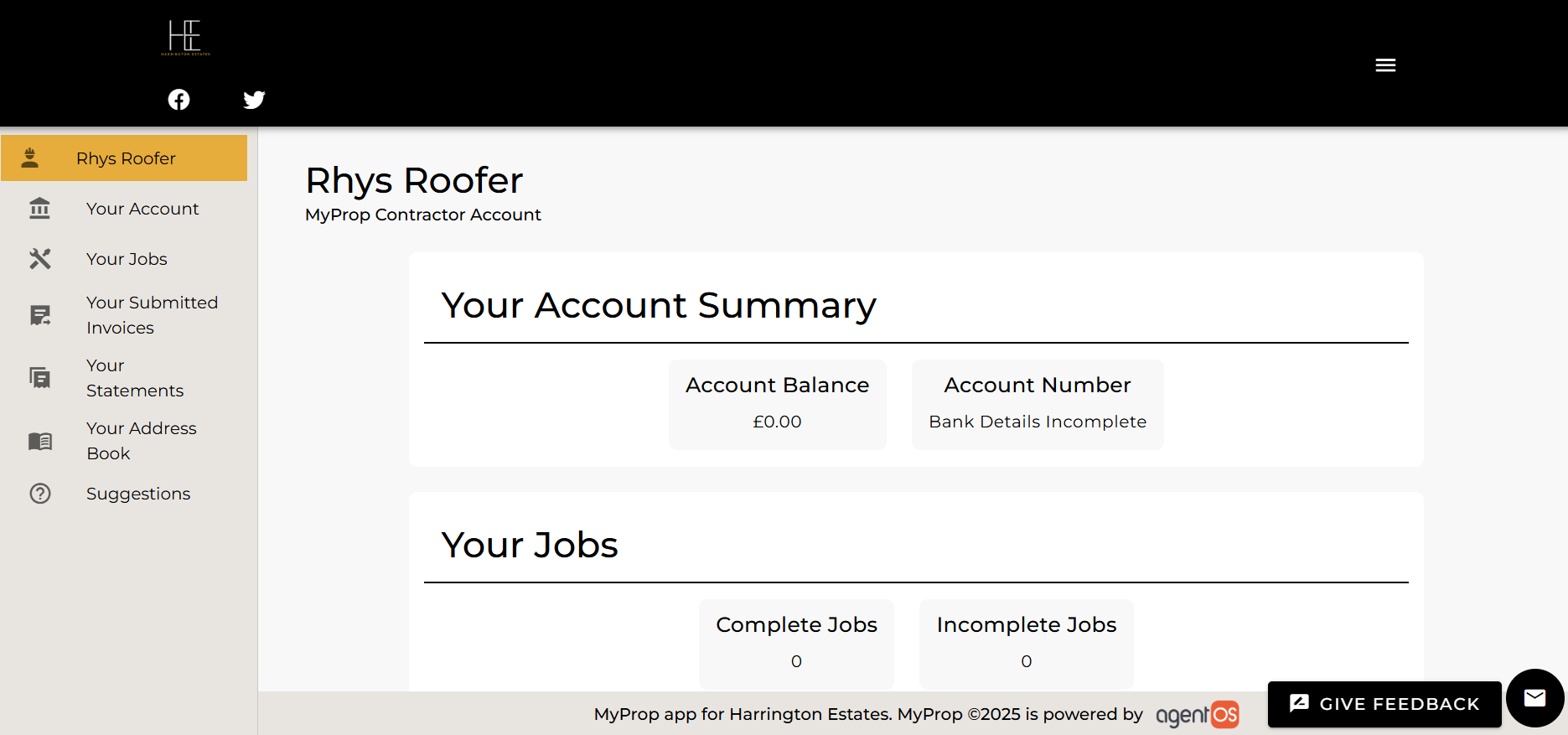Click the 'MyProp Contractor Account' subtitle
This screenshot has width=1568, height=735.
tap(423, 215)
